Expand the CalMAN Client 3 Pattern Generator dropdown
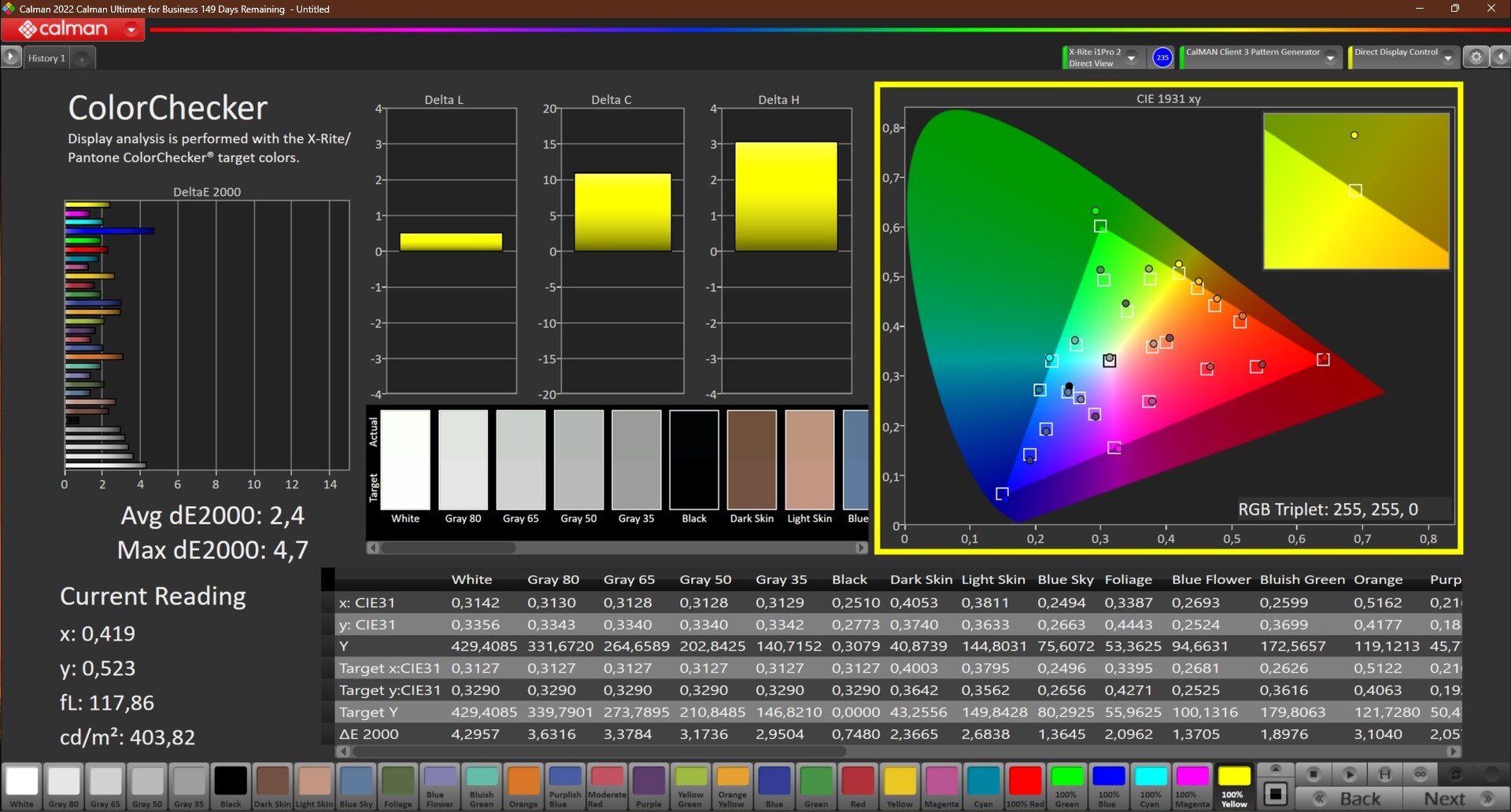This screenshot has width=1511, height=812. coord(1330,57)
